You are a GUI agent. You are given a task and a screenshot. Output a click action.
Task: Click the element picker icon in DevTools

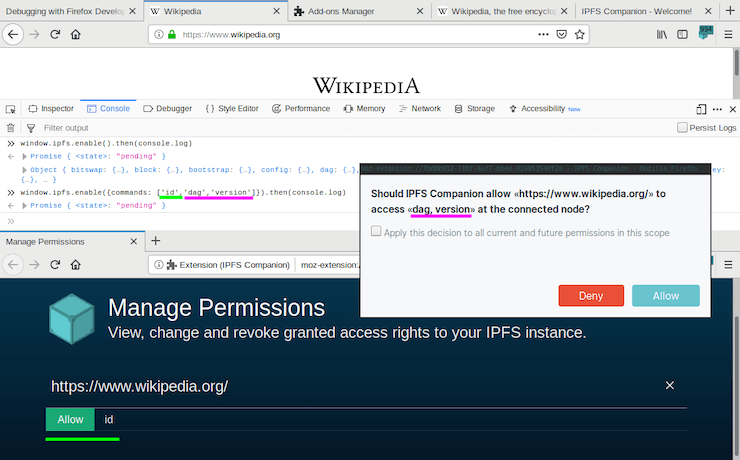(x=11, y=108)
